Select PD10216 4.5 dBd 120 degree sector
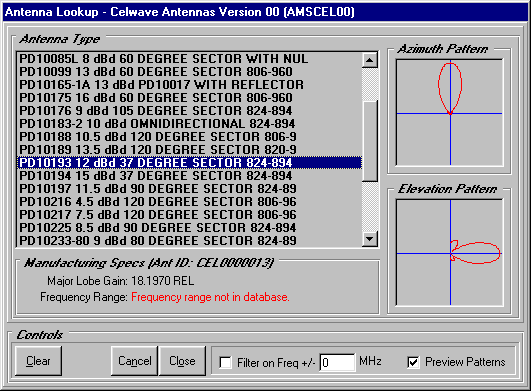Image resolution: width=531 pixels, height=391 pixels. pyautogui.click(x=189, y=201)
